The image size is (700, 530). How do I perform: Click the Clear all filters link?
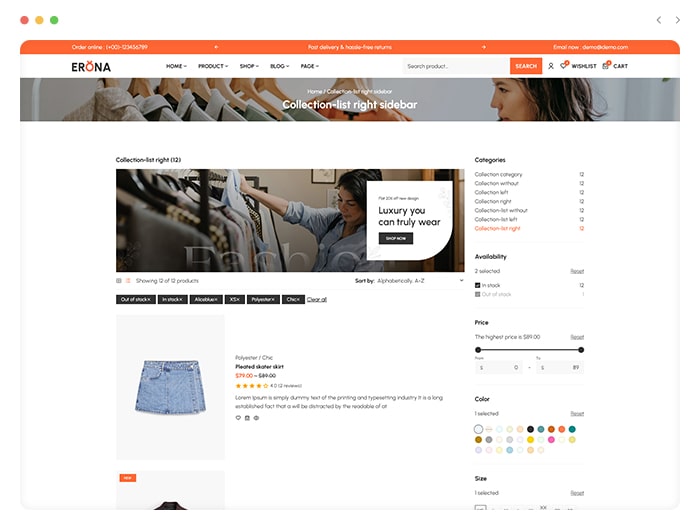tap(317, 300)
